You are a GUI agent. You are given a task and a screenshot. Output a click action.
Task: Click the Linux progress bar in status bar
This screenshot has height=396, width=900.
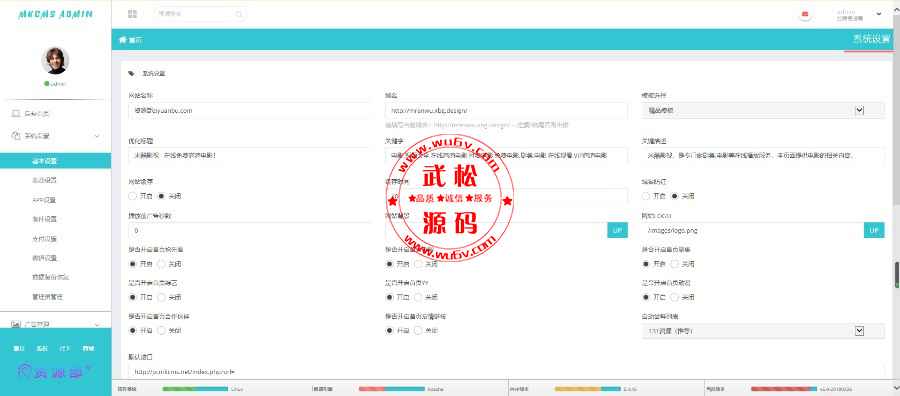coord(195,389)
